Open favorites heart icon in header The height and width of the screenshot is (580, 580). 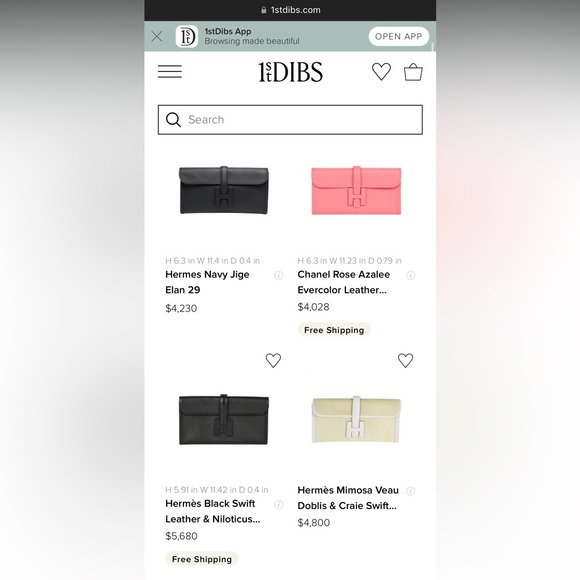(381, 71)
